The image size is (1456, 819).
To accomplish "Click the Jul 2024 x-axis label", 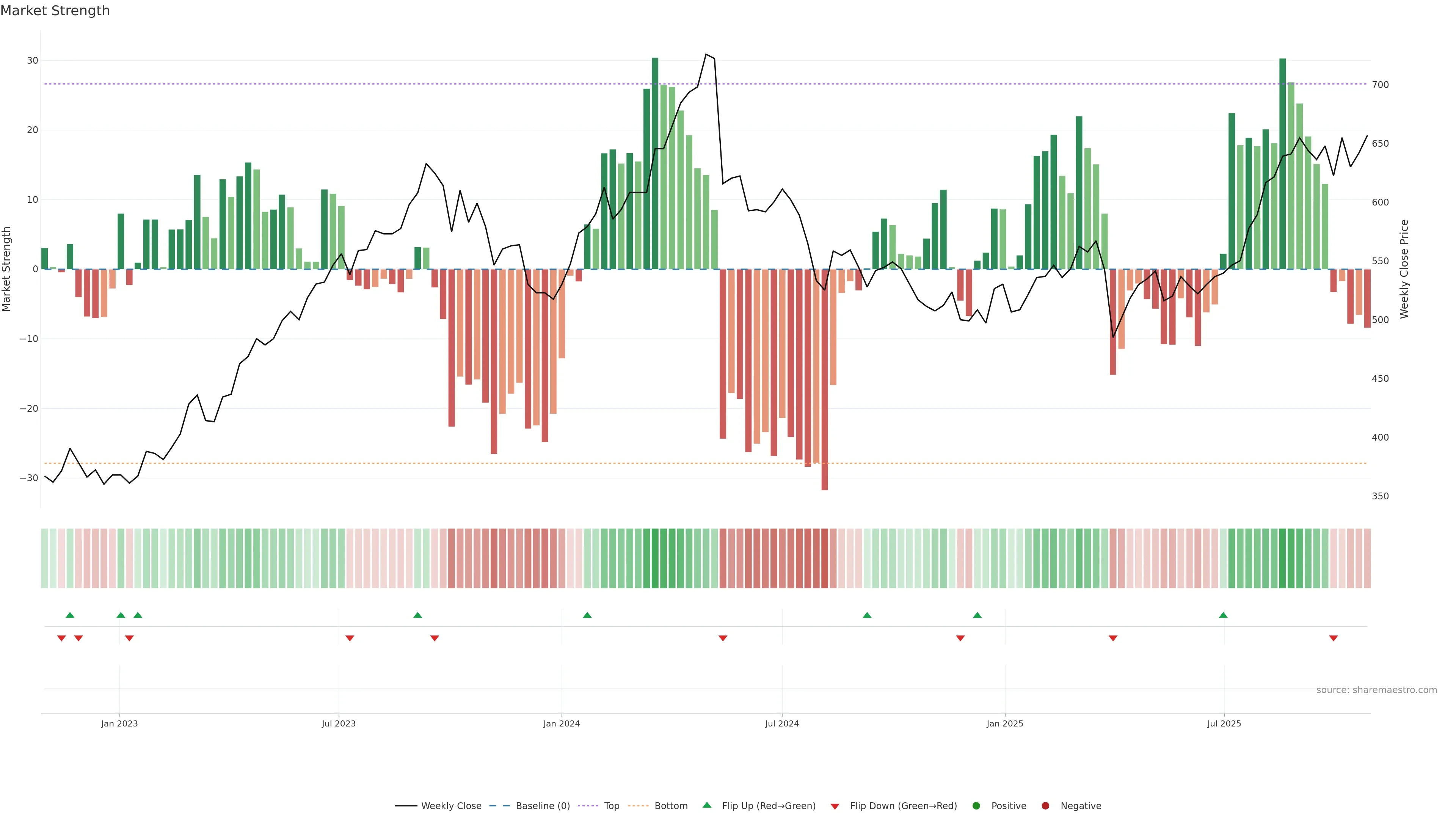I will coord(782,723).
